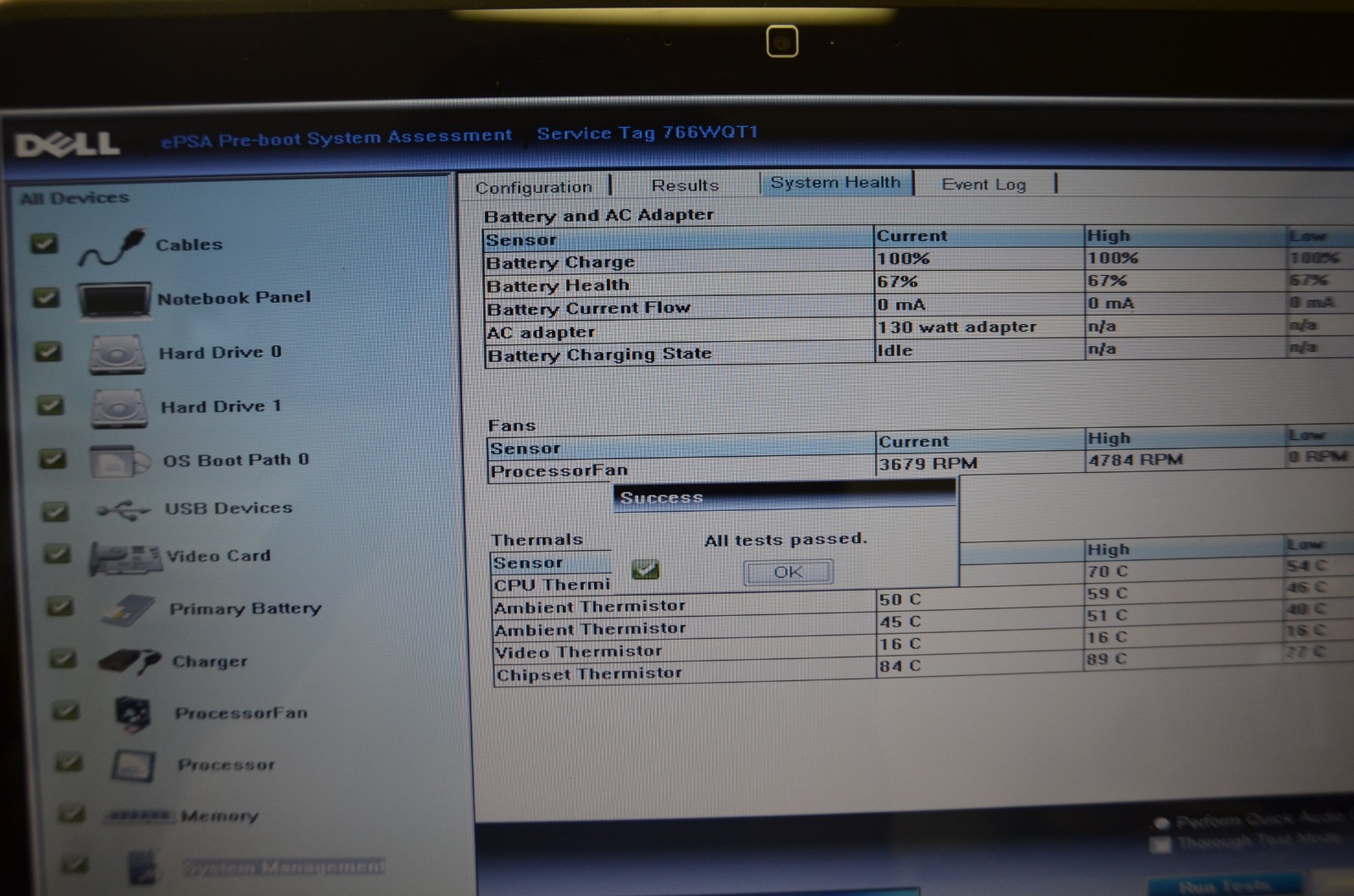Click the Hard Drive 0 disk icon
Viewport: 1354px width, 896px height.
tap(118, 354)
